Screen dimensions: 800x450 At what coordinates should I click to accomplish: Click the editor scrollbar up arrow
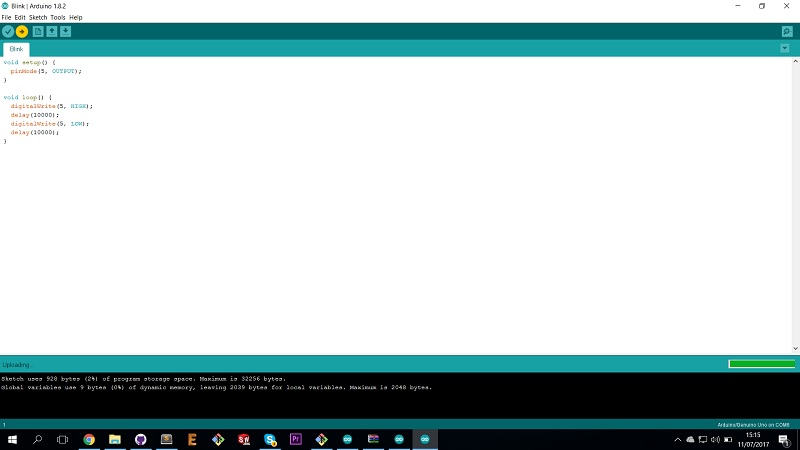[795, 61]
